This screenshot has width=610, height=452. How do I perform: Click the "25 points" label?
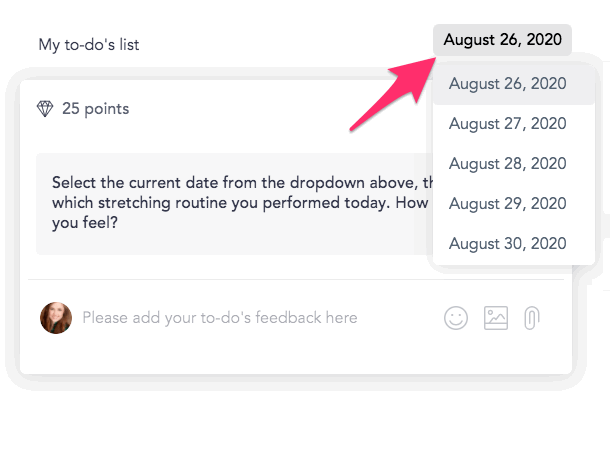click(x=95, y=109)
